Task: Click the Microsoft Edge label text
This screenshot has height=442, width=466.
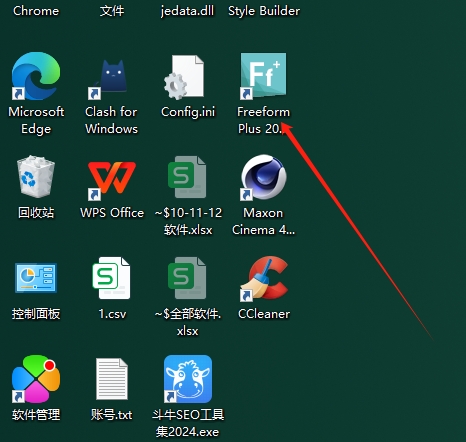Action: (x=36, y=120)
